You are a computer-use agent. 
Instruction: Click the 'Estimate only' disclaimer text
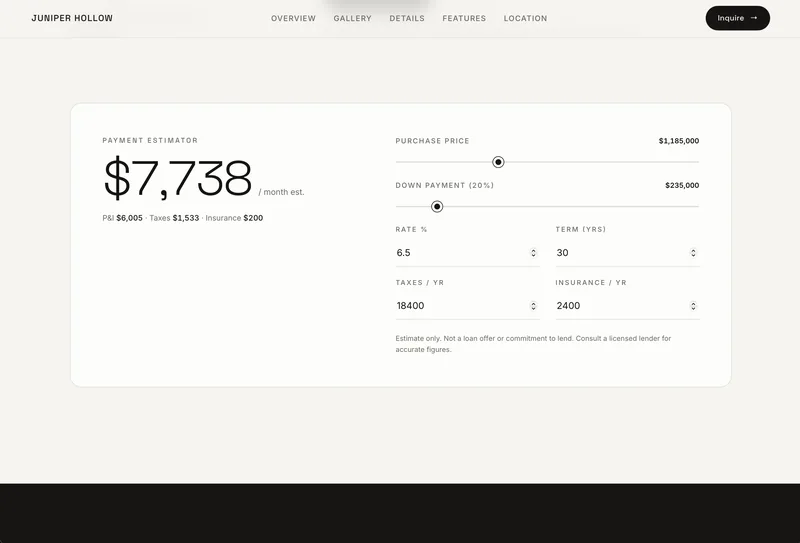pyautogui.click(x=533, y=344)
